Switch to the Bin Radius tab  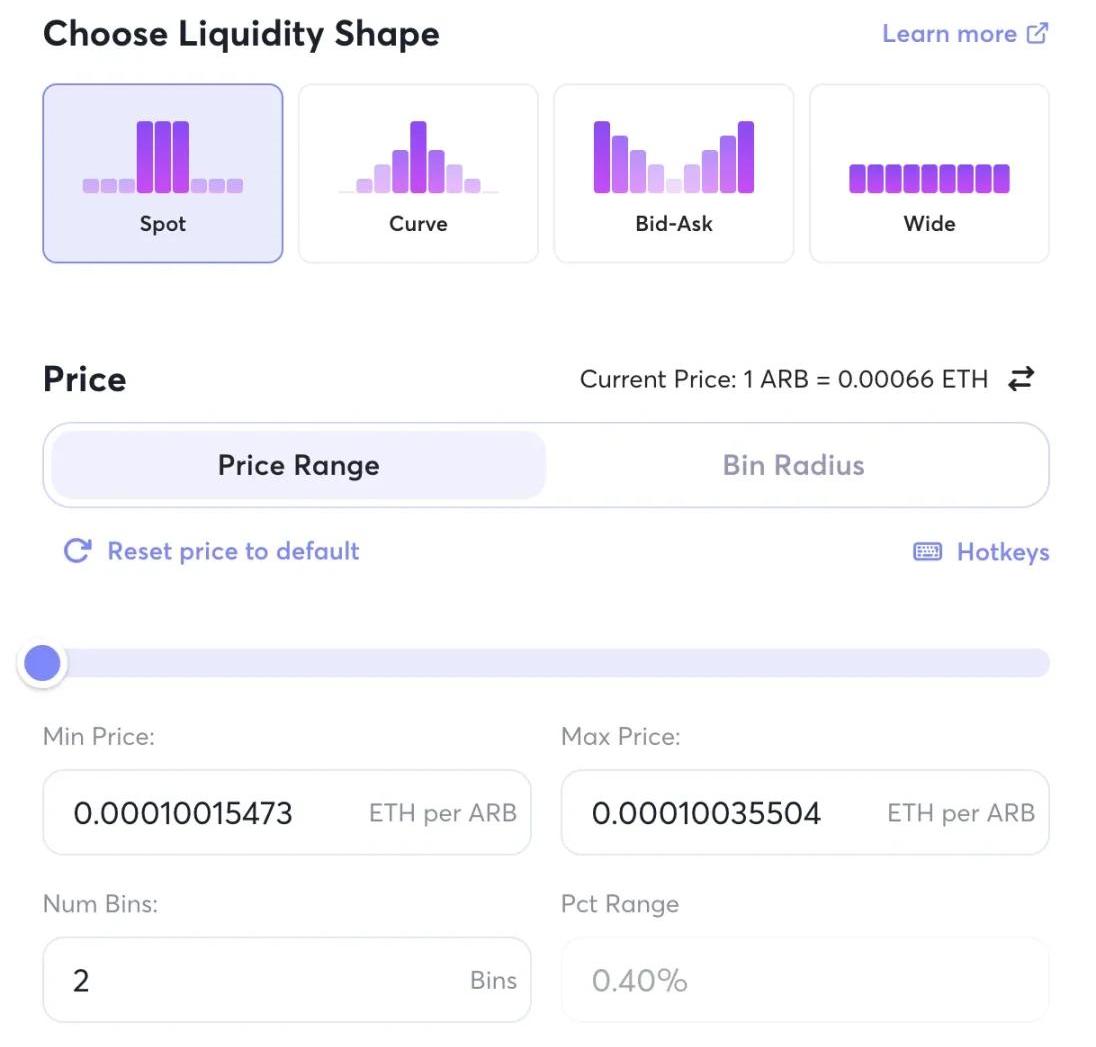click(x=793, y=465)
